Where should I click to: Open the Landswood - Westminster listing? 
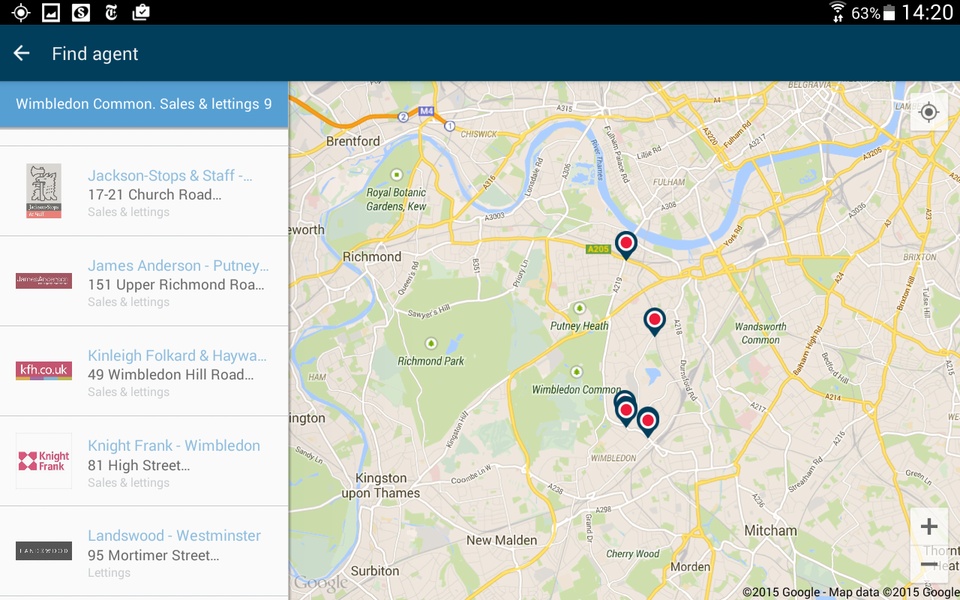pos(144,552)
